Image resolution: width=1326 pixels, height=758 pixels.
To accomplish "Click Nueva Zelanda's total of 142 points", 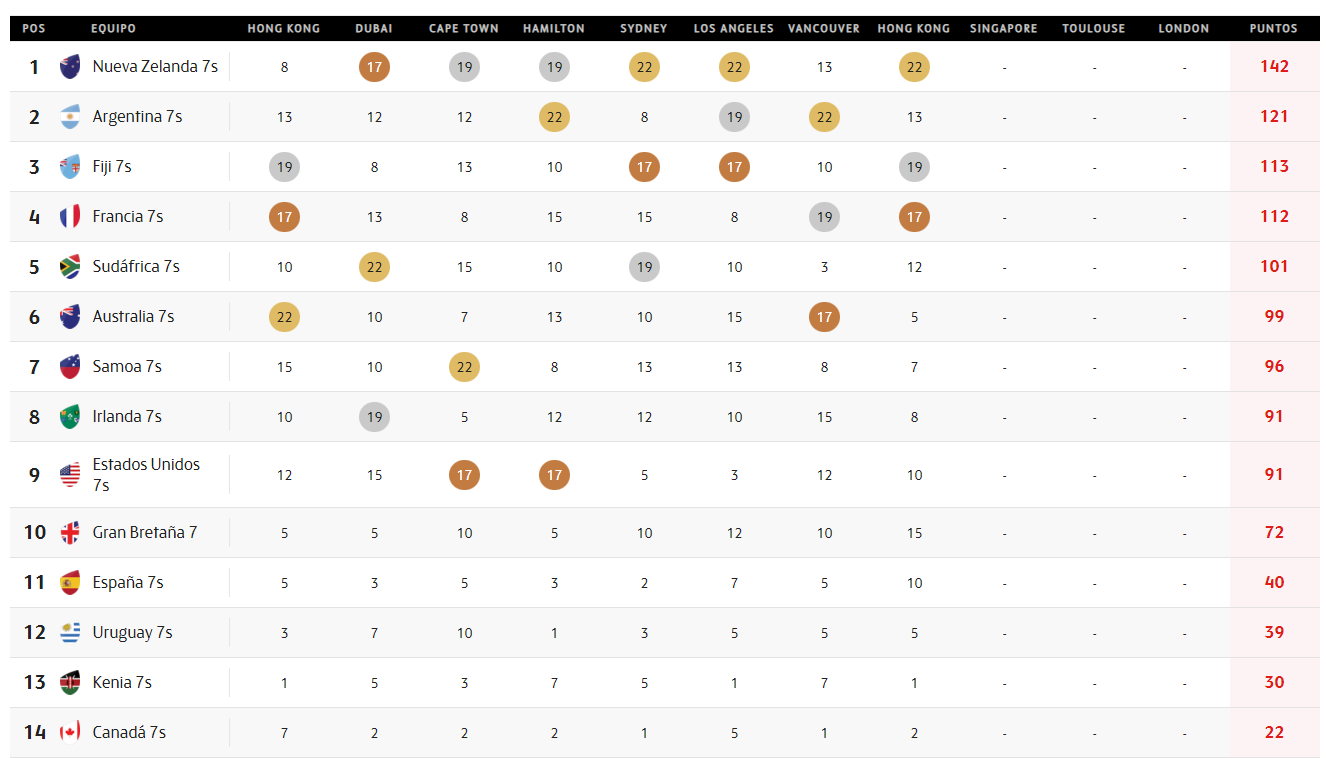I will pyautogui.click(x=1274, y=67).
